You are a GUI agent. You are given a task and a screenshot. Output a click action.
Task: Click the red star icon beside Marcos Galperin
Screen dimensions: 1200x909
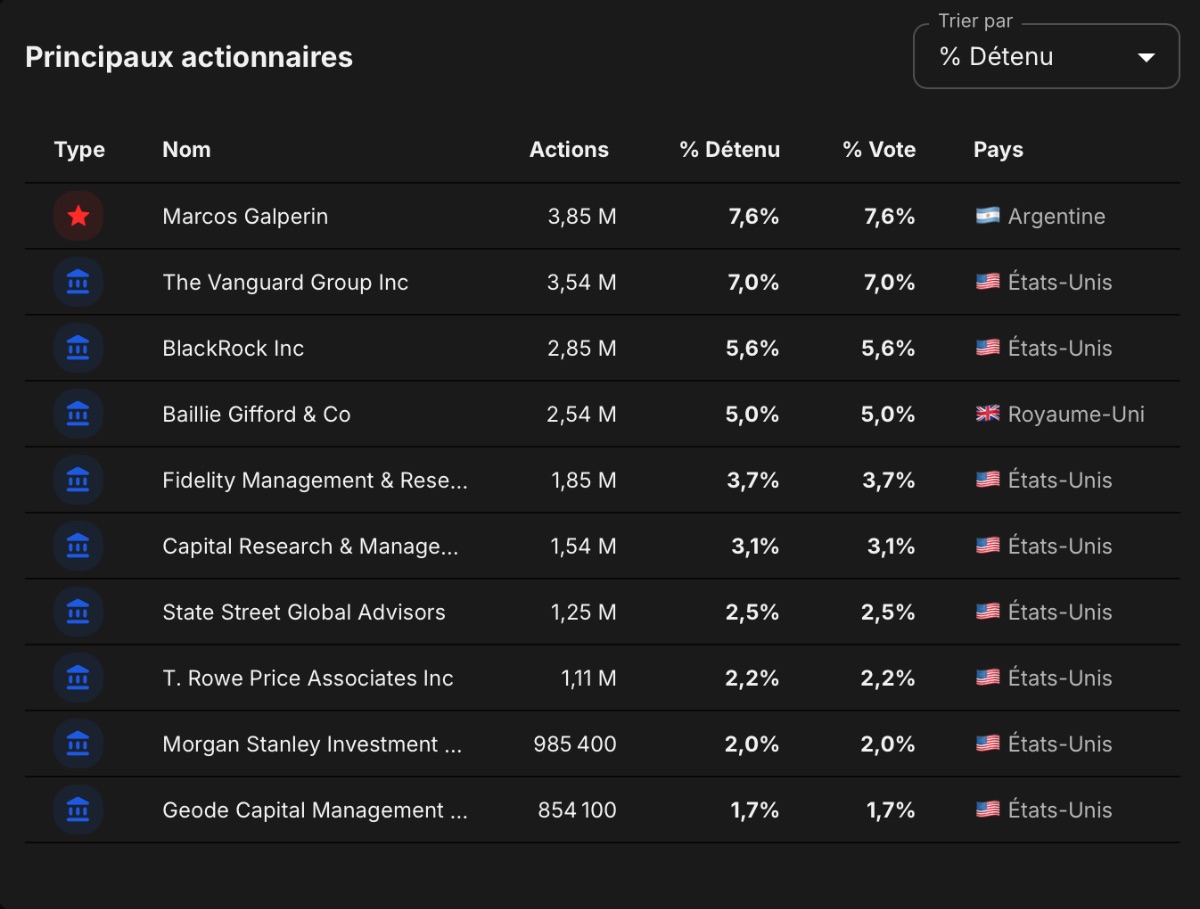(78, 216)
